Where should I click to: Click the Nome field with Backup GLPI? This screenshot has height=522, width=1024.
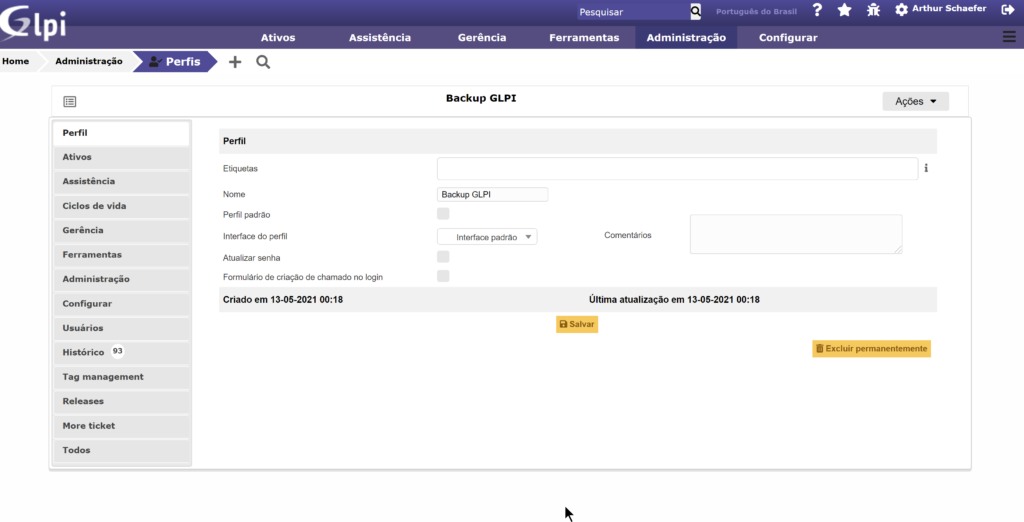coord(492,194)
